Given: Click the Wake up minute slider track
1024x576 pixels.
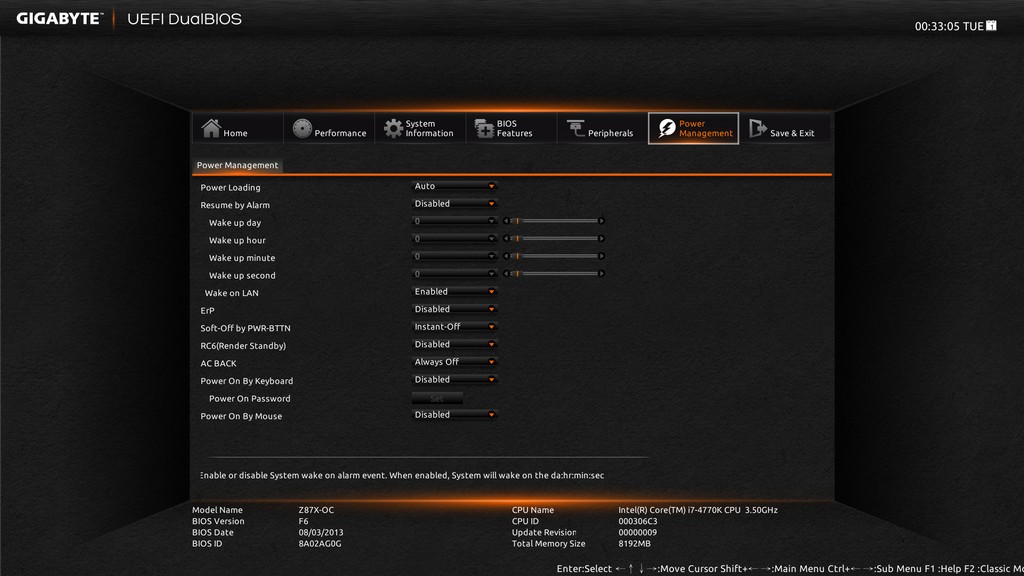Looking at the screenshot, I should click(x=554, y=257).
